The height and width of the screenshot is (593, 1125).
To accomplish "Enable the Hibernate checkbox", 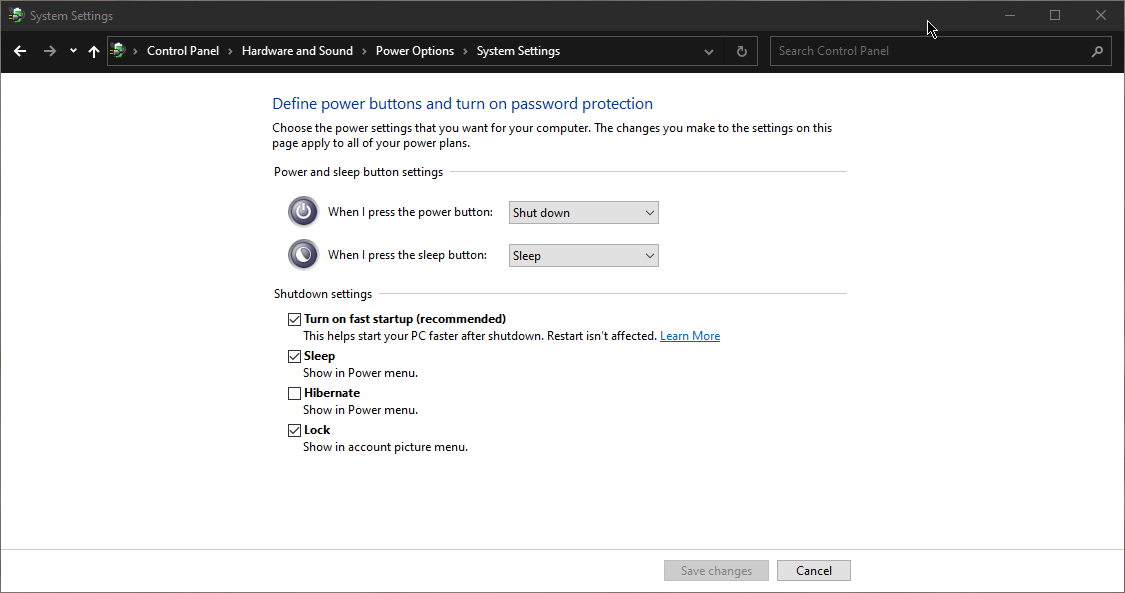I will tap(294, 393).
